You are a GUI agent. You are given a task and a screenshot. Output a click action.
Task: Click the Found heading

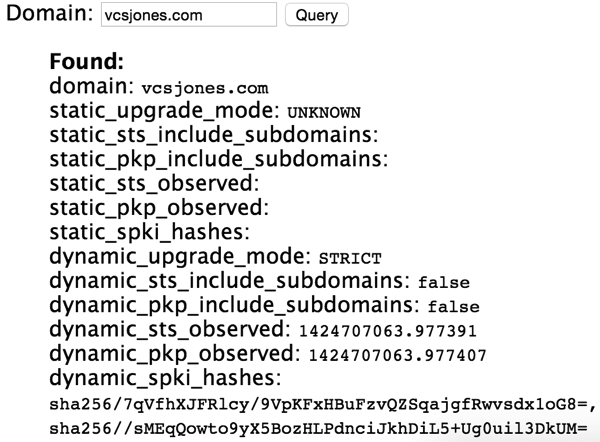pyautogui.click(x=87, y=61)
